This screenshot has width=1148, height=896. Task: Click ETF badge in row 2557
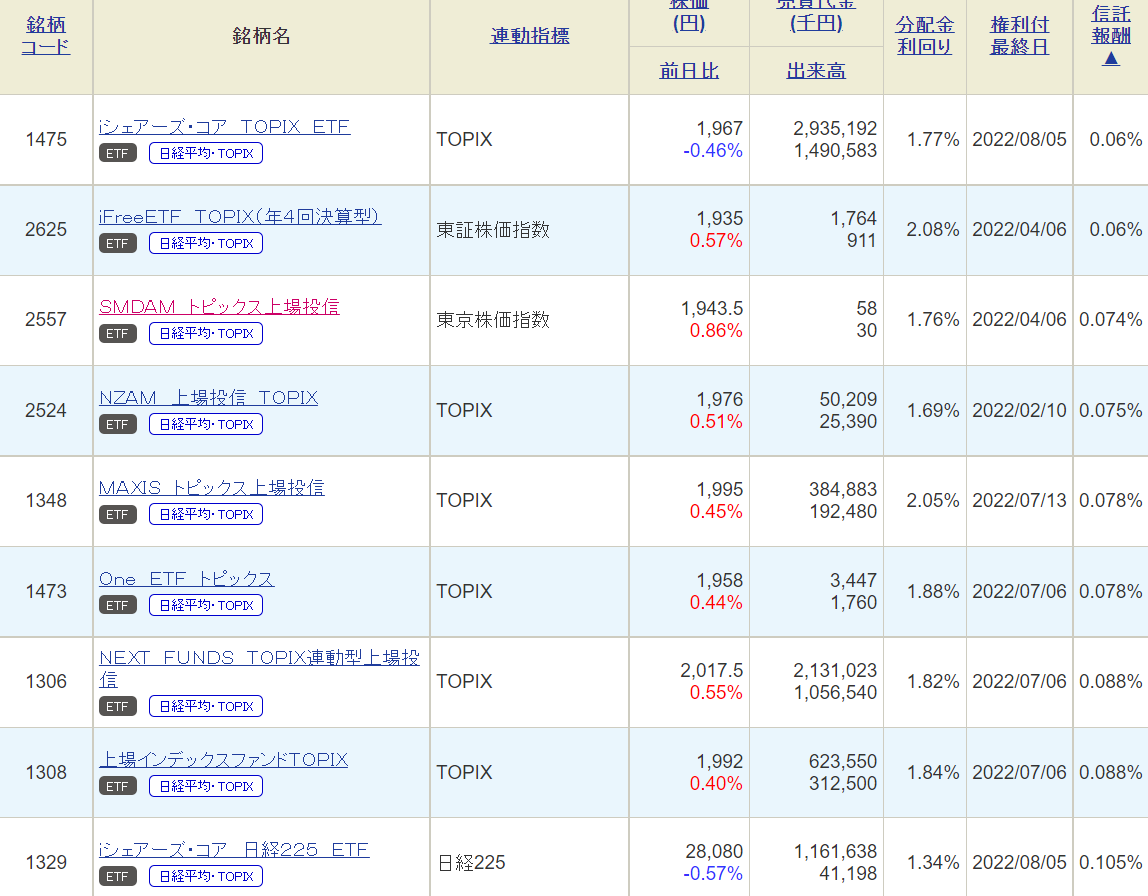coord(117,333)
